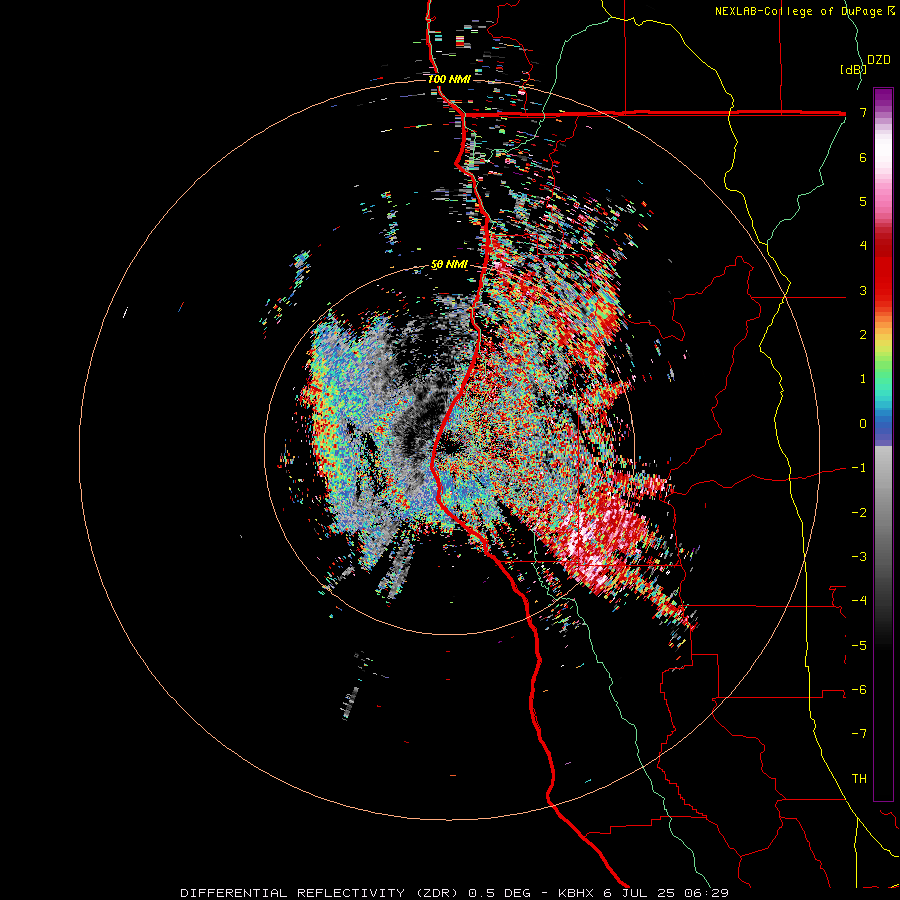Select the -5 value on the color scale
The width and height of the screenshot is (900, 900).
859,646
